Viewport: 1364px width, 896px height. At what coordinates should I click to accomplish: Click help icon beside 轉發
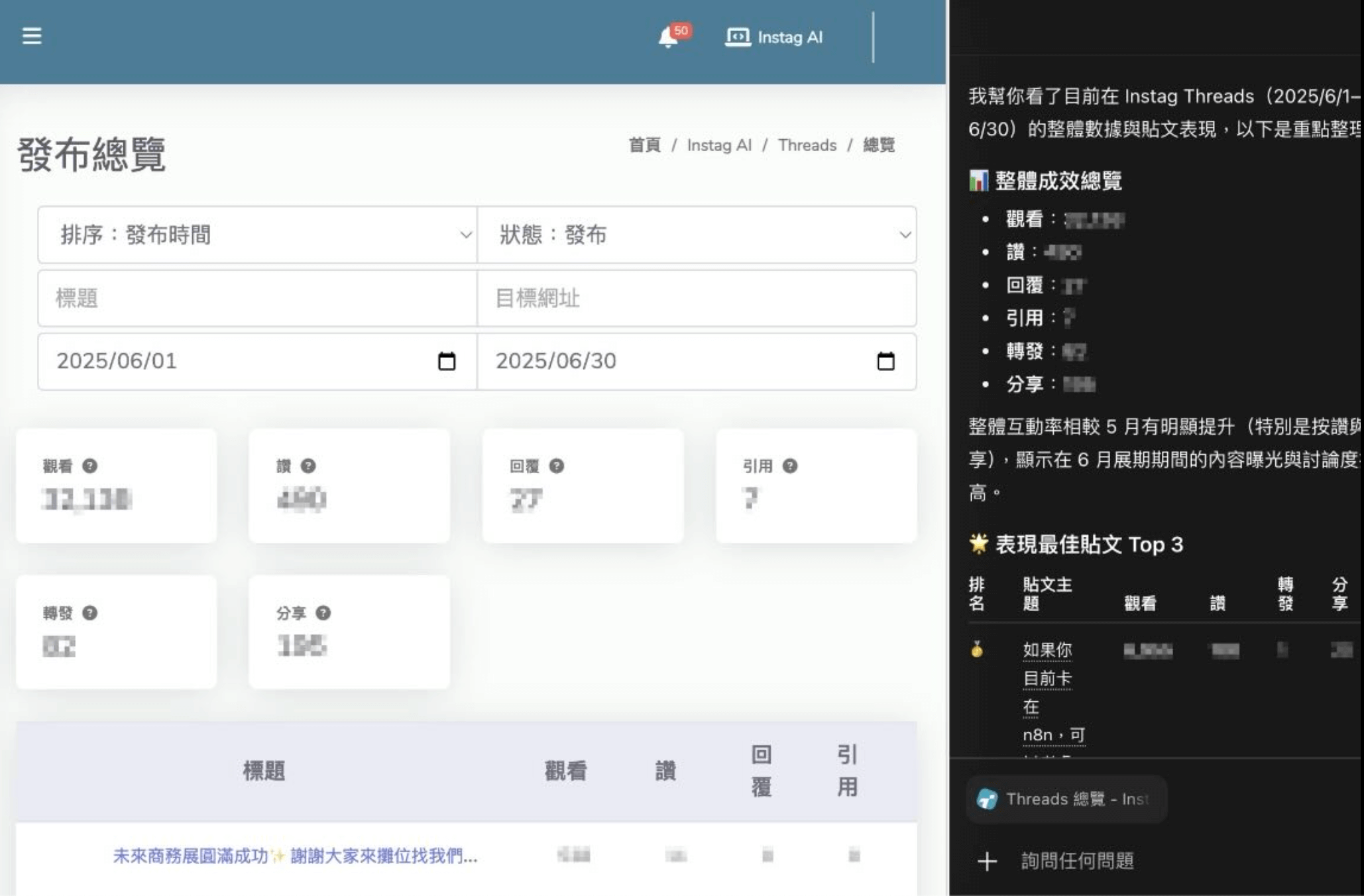[90, 613]
